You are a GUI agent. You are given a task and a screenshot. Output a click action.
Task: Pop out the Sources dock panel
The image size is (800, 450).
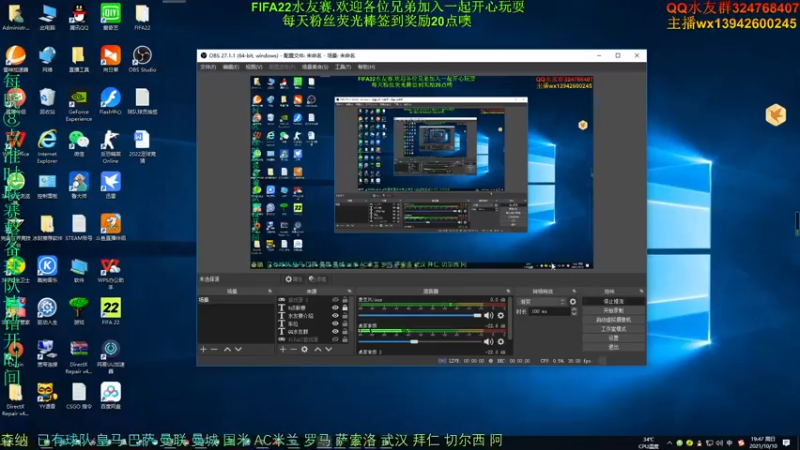point(349,291)
